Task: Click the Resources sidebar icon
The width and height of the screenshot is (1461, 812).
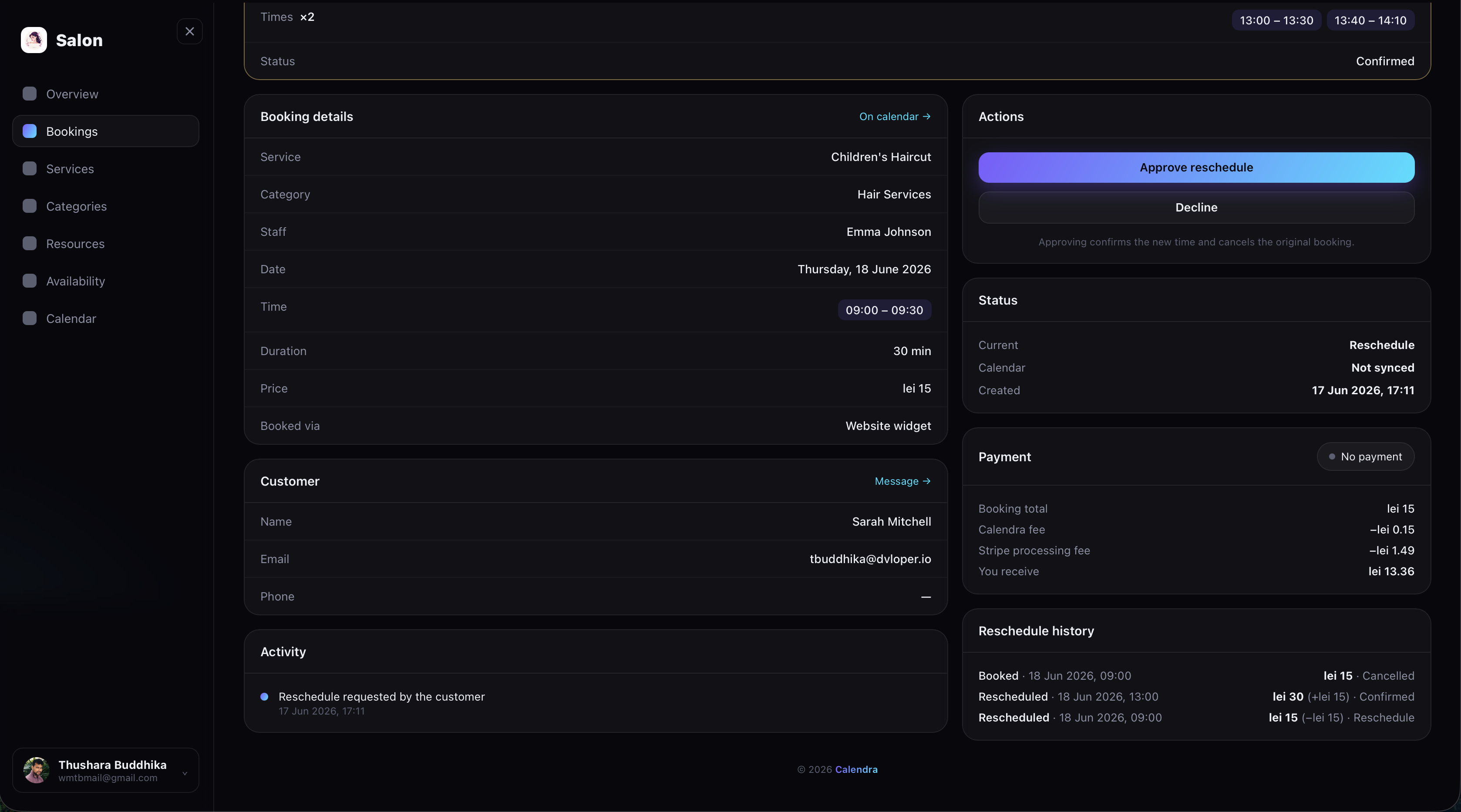Action: pos(30,243)
